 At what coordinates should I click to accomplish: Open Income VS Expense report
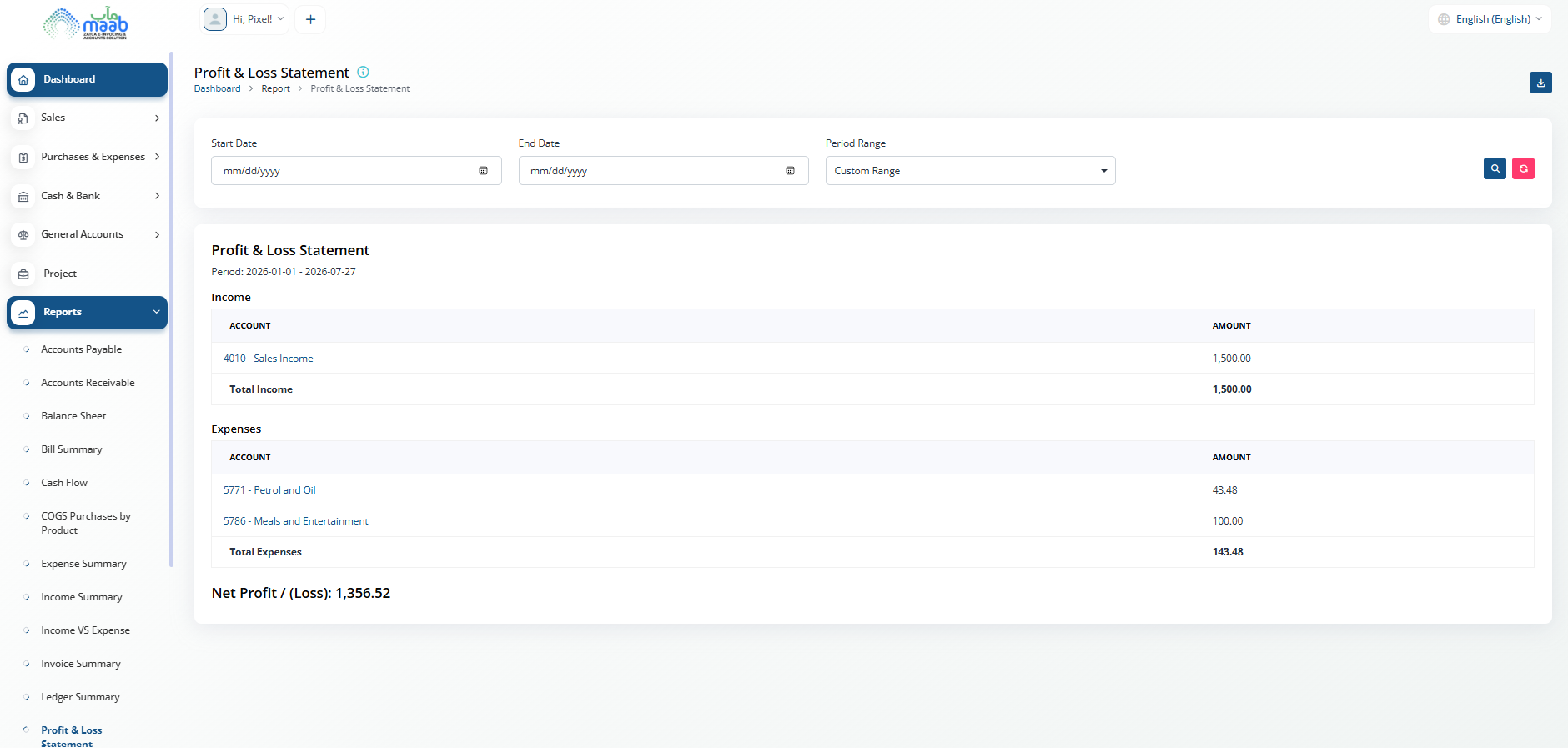pos(85,630)
